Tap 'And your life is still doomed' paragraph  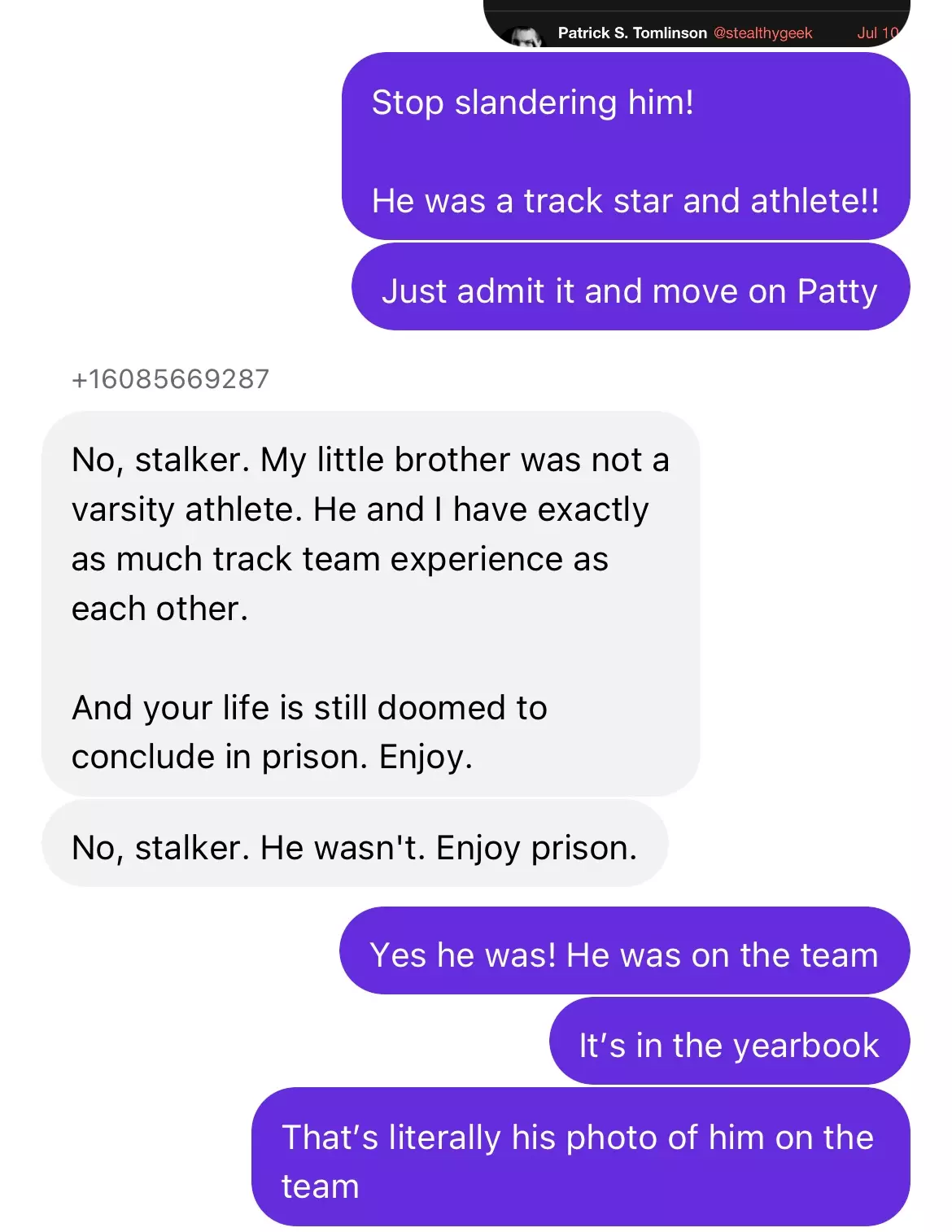pos(309,732)
